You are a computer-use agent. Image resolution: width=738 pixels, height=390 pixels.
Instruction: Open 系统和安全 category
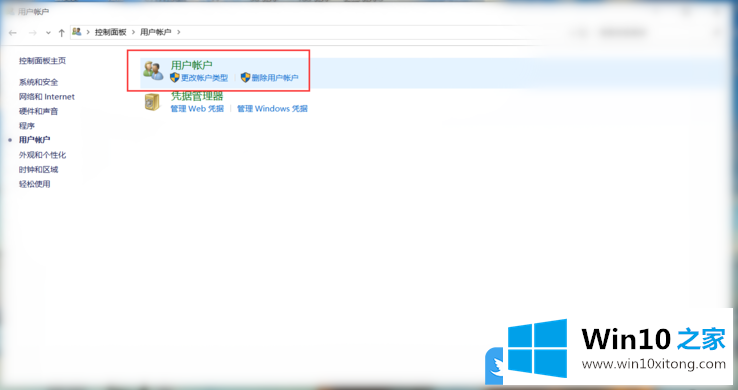(39, 82)
